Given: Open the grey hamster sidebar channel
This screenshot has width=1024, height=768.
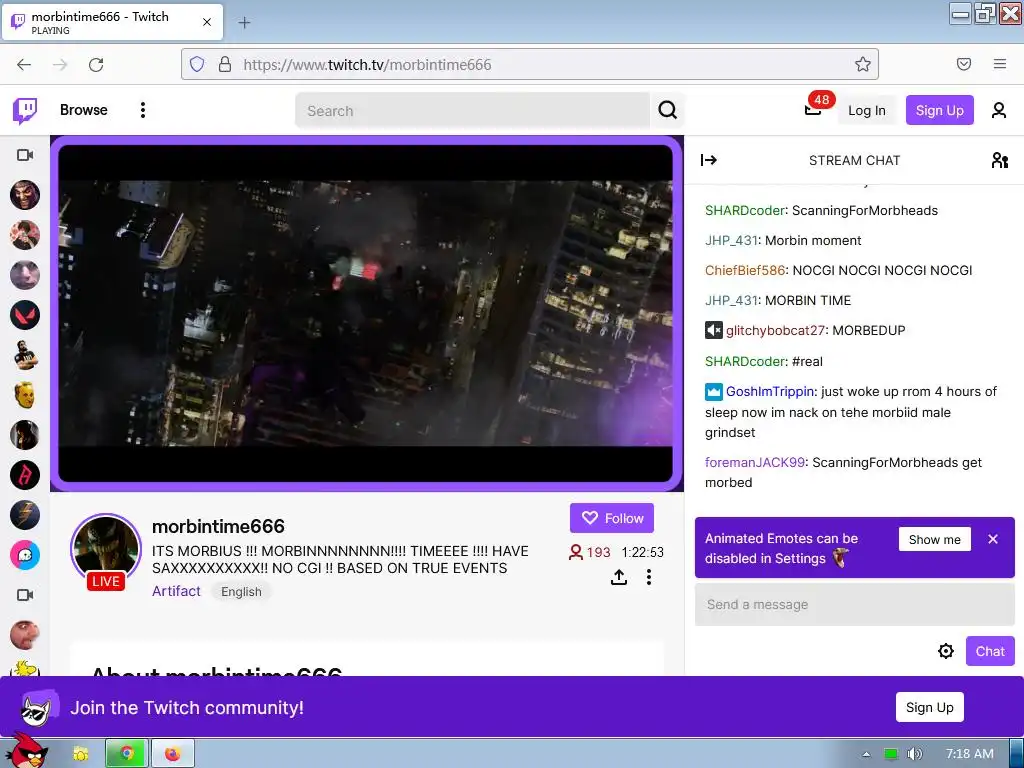Looking at the screenshot, I should [x=25, y=275].
